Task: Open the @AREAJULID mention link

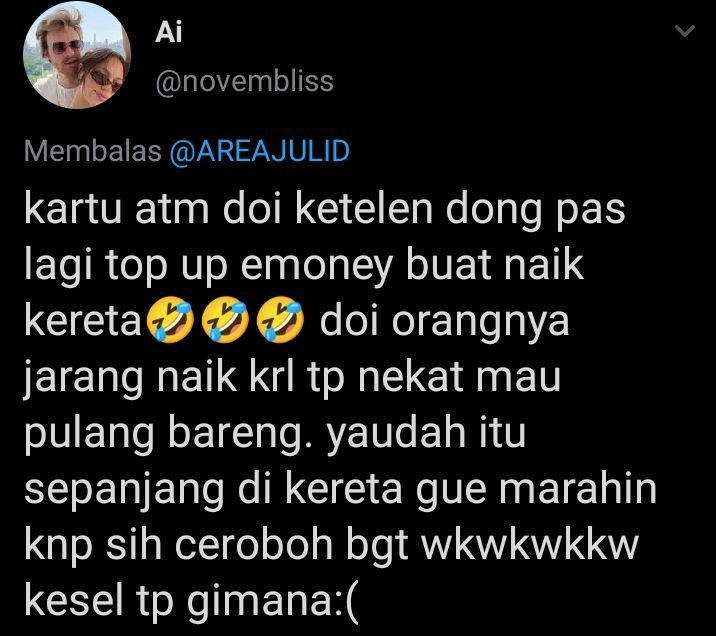Action: [x=259, y=151]
